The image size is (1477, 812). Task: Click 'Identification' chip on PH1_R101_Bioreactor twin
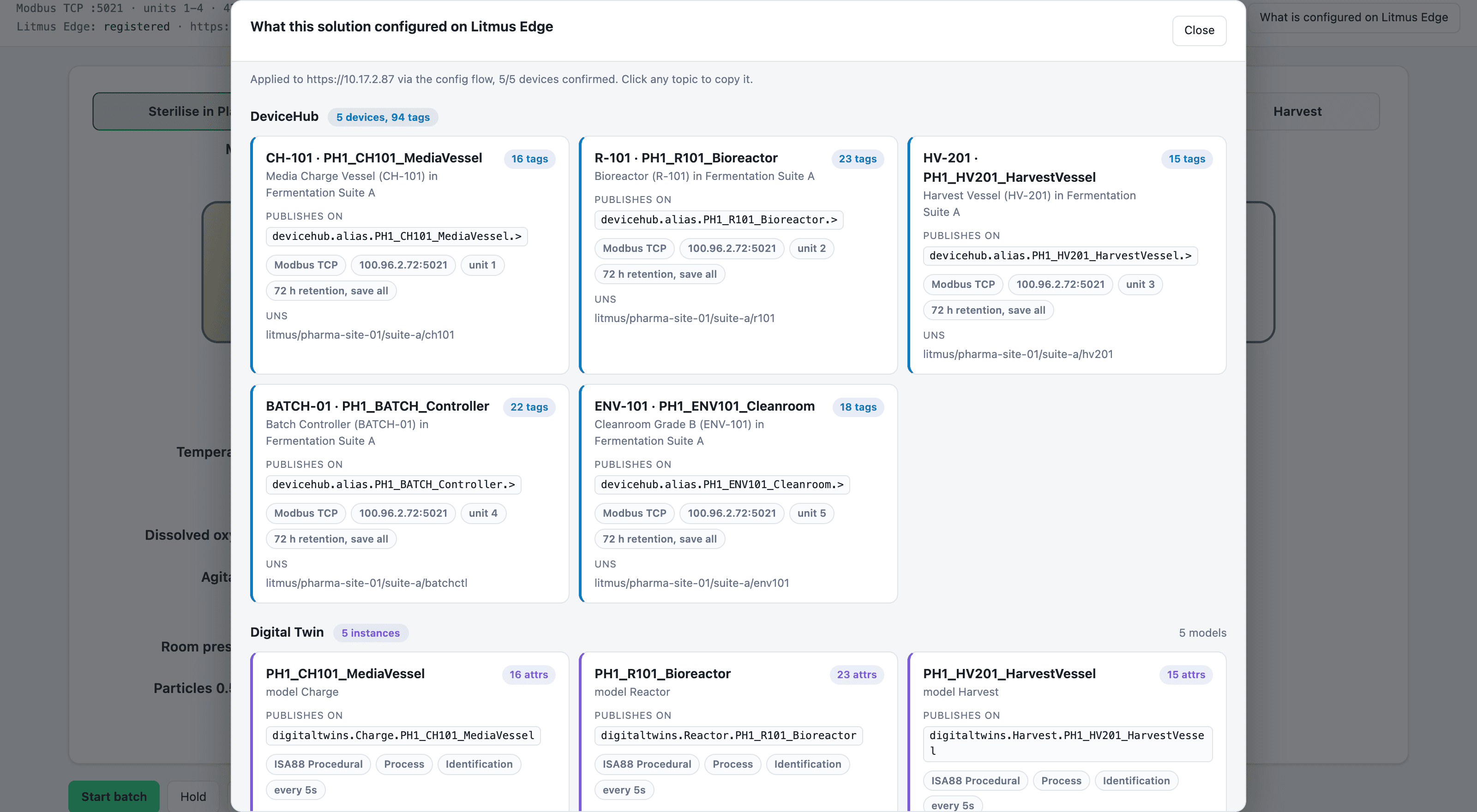pyautogui.click(x=807, y=764)
